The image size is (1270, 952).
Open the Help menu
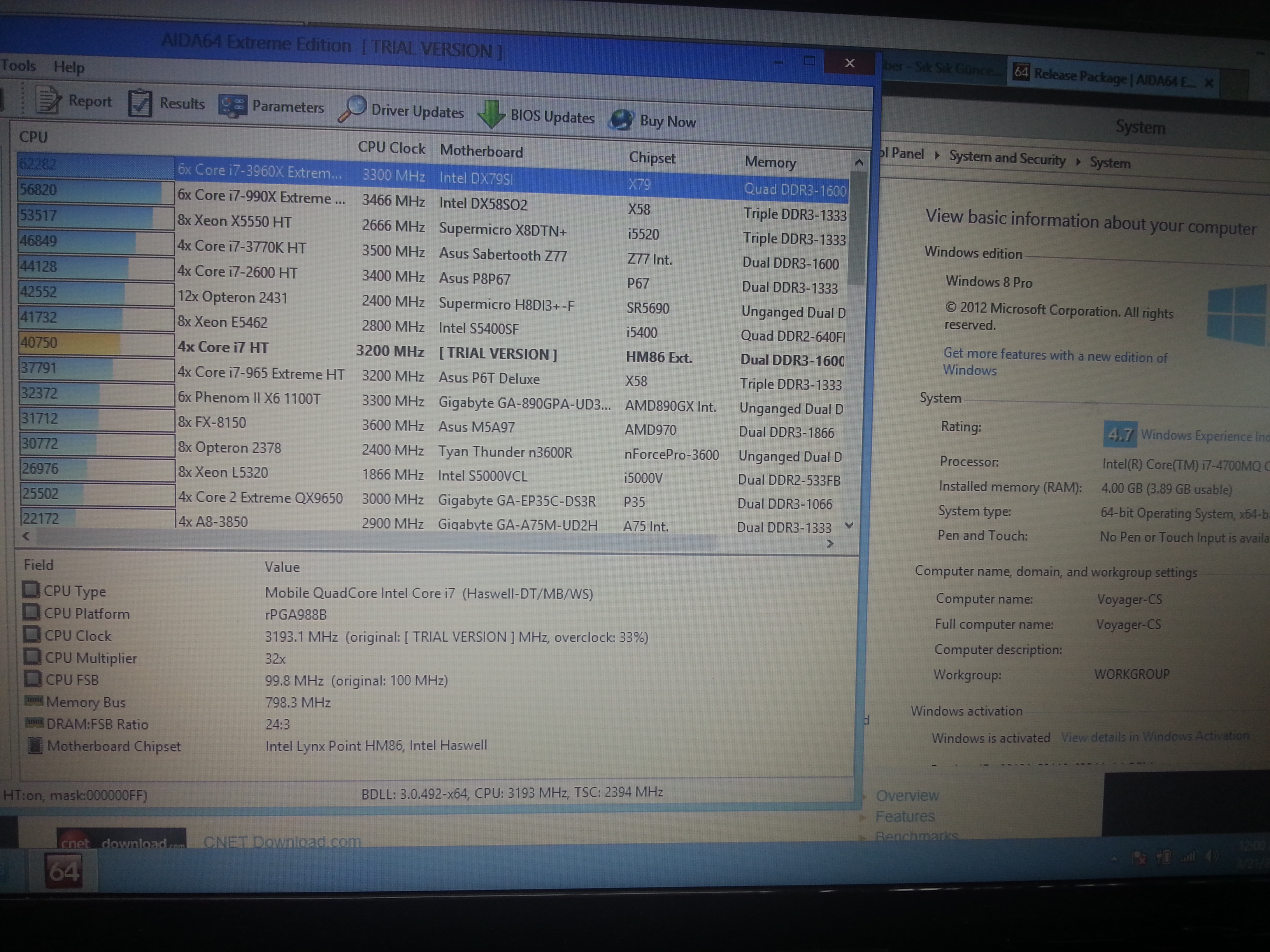tap(69, 67)
